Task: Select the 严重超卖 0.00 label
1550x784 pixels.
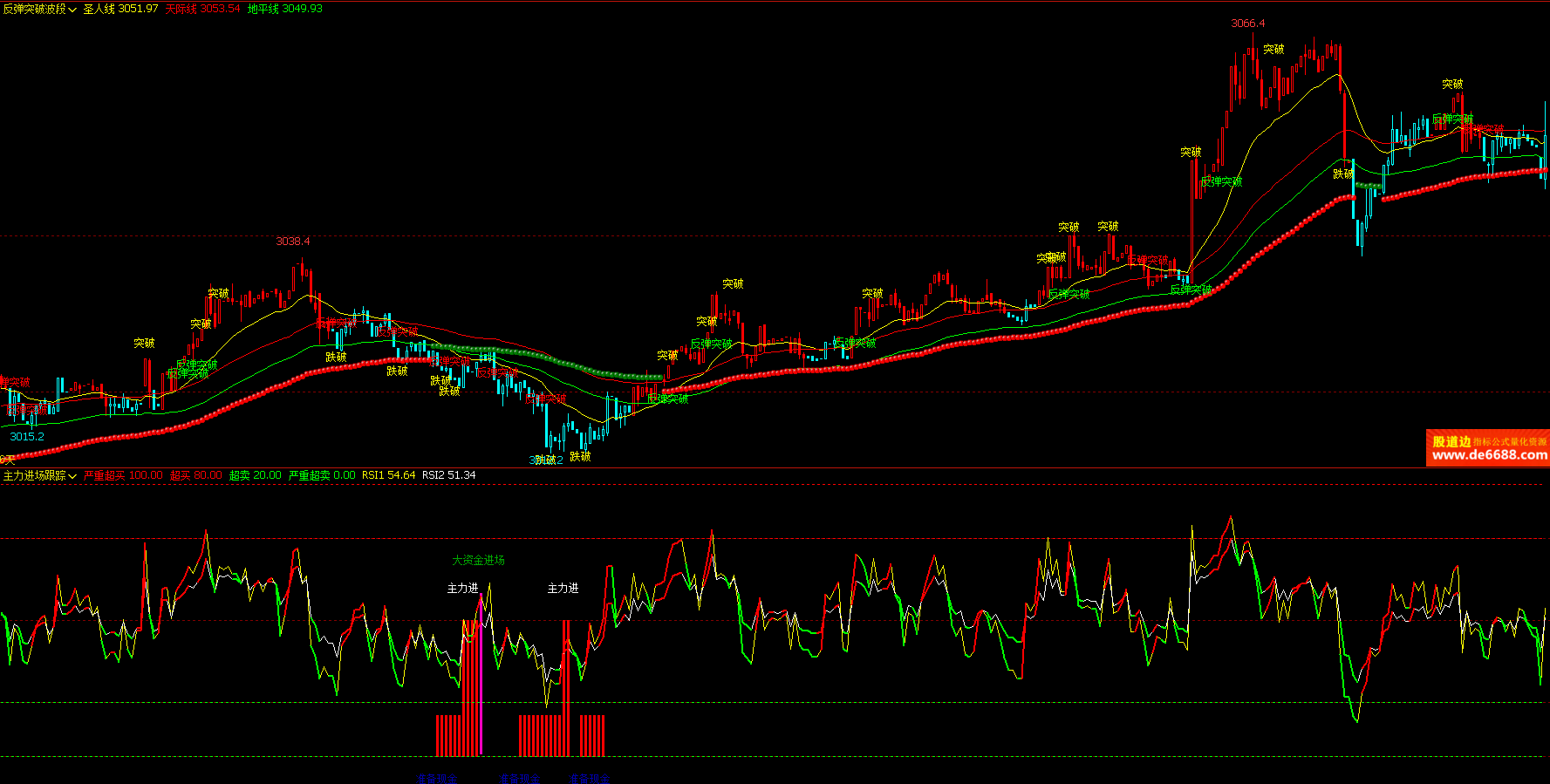Action: (322, 475)
